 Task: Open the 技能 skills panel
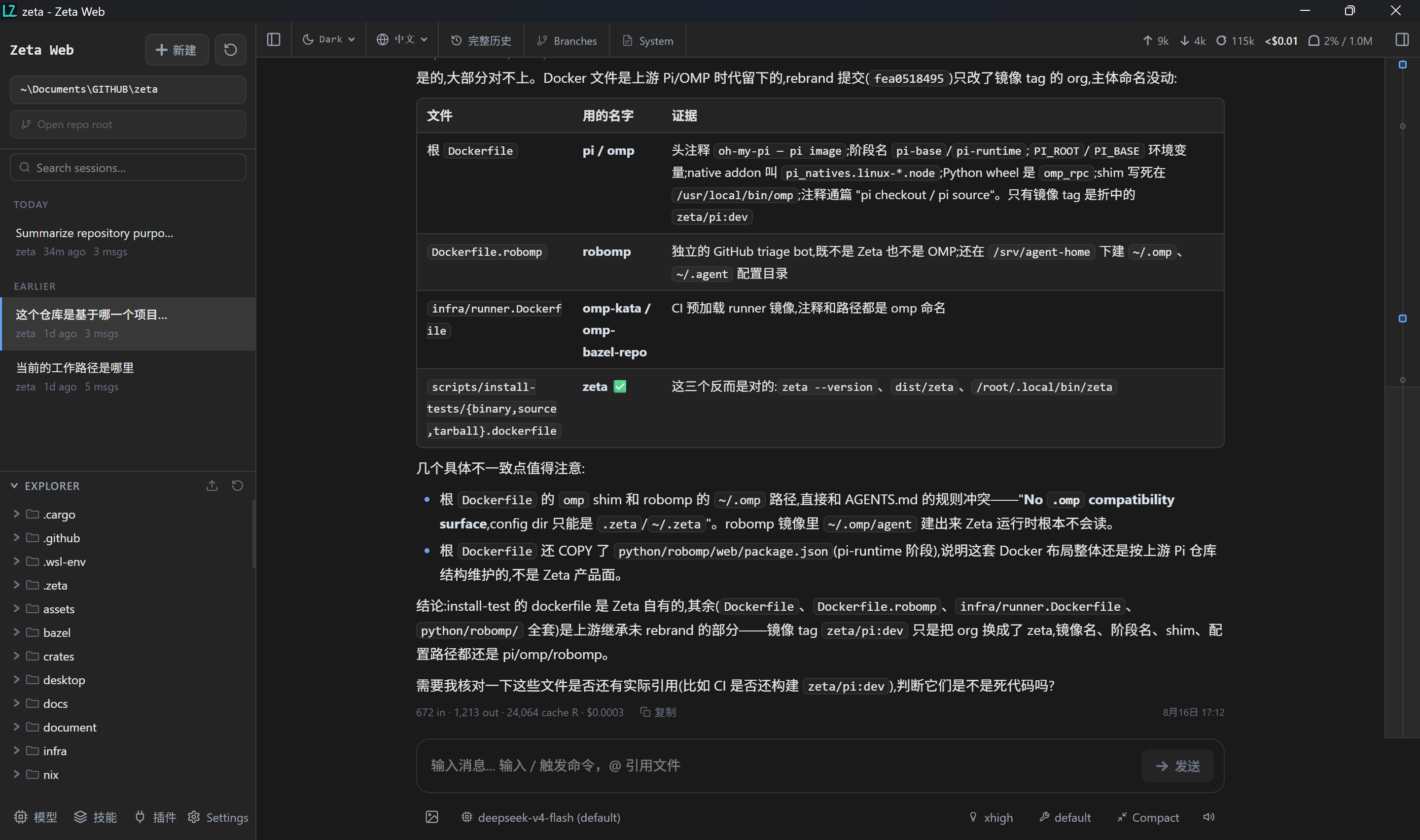pos(95,817)
